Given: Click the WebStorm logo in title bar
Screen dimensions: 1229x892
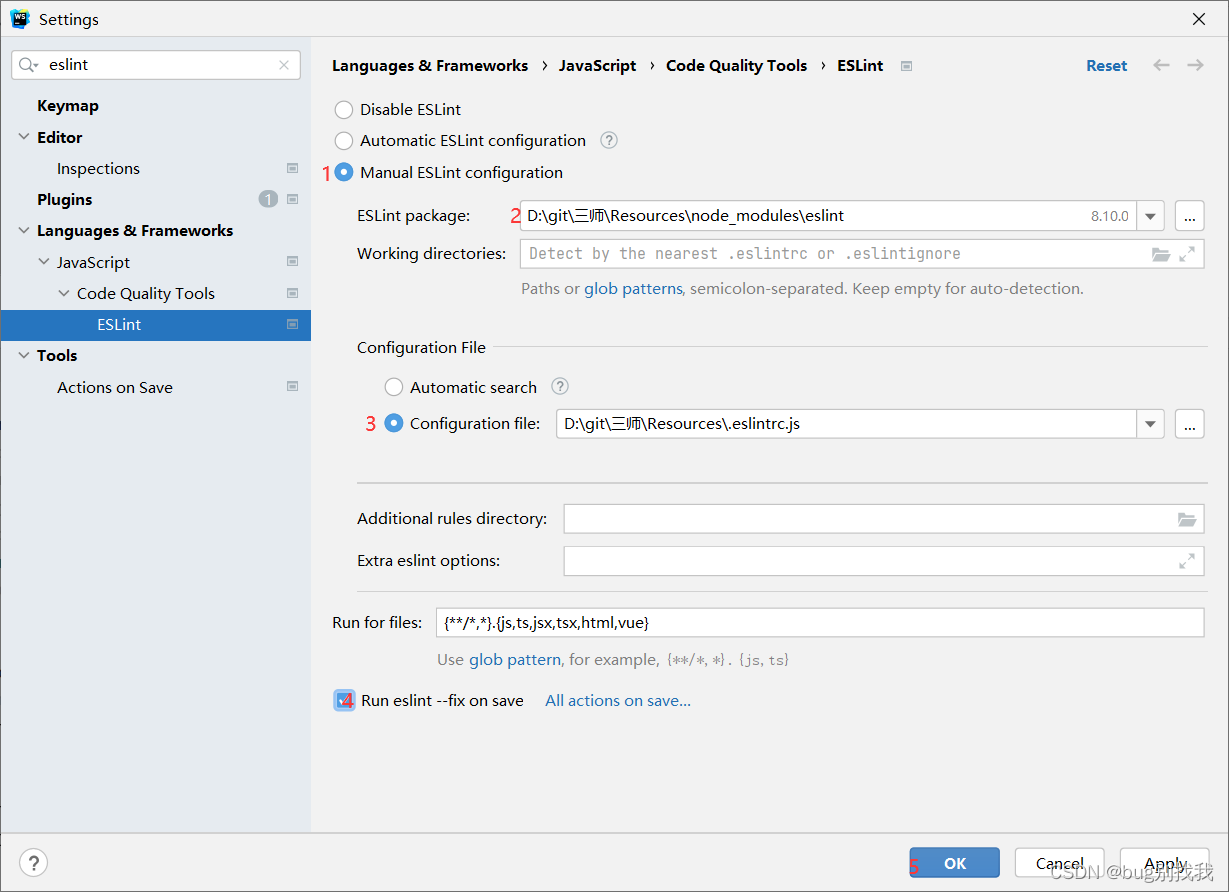Looking at the screenshot, I should tap(20, 19).
